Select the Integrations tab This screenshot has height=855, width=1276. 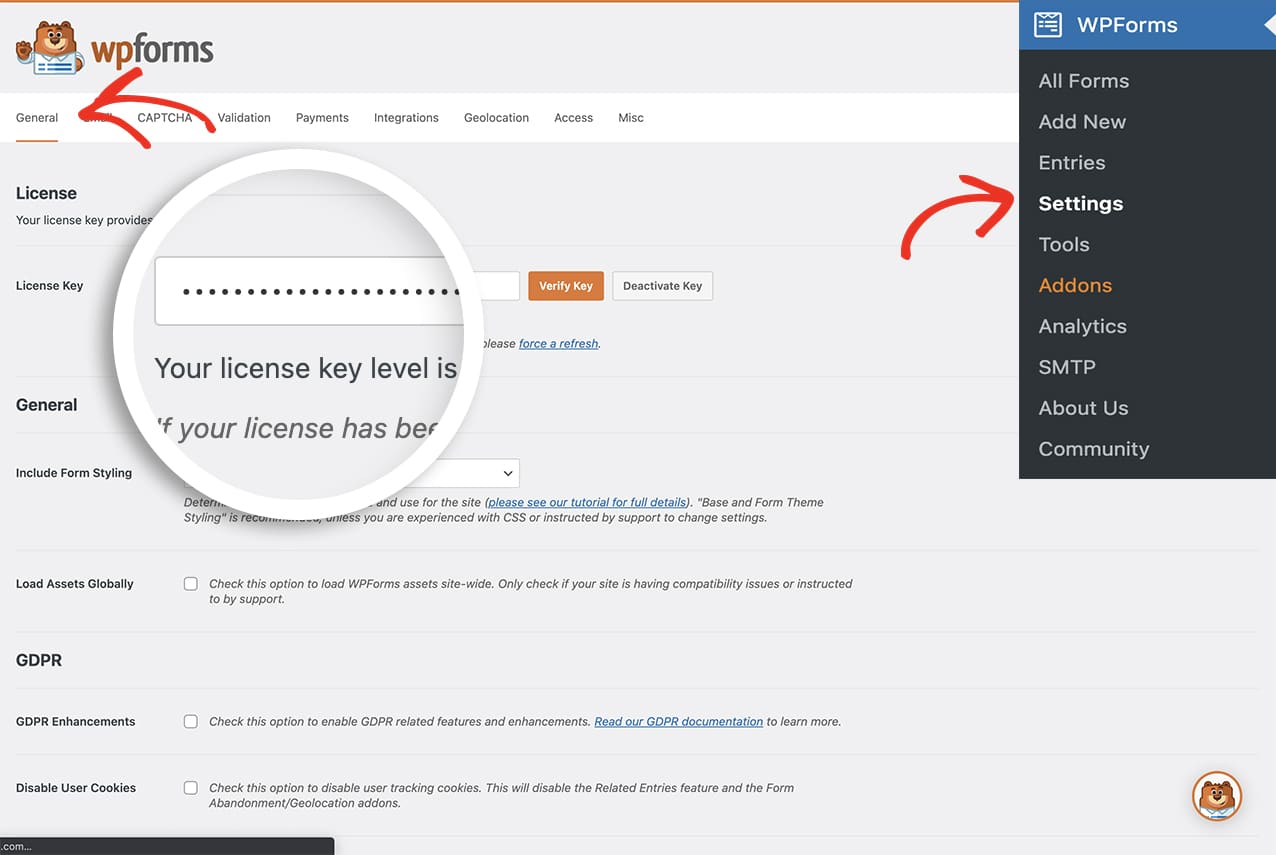point(406,118)
